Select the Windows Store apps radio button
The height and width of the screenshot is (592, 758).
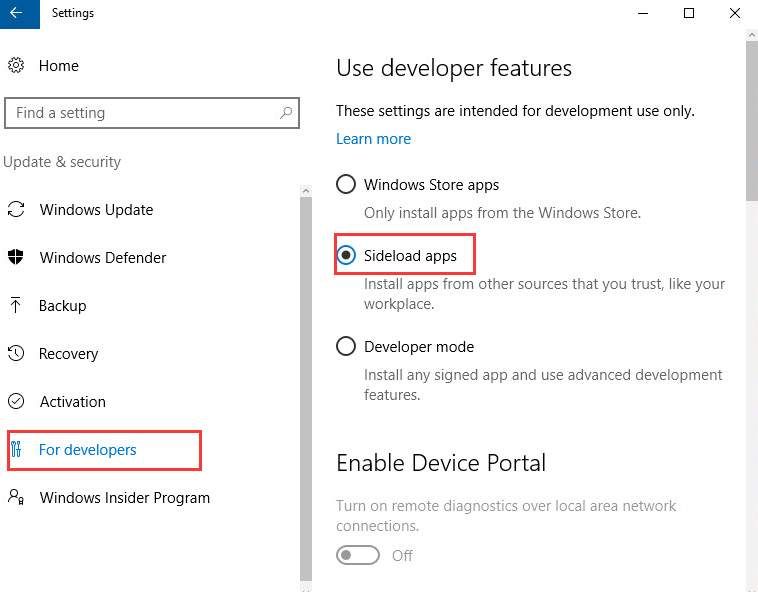click(x=346, y=185)
